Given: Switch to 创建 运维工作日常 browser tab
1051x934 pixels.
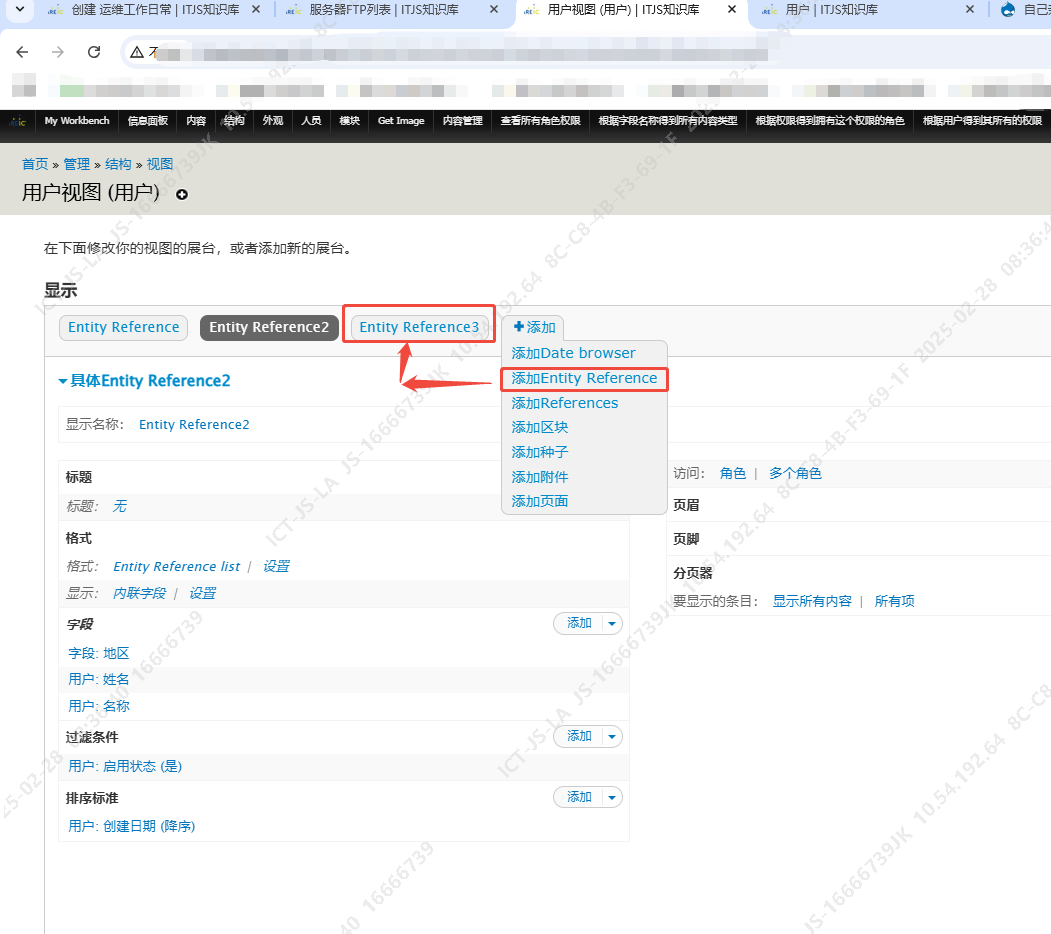Looking at the screenshot, I should point(155,9).
